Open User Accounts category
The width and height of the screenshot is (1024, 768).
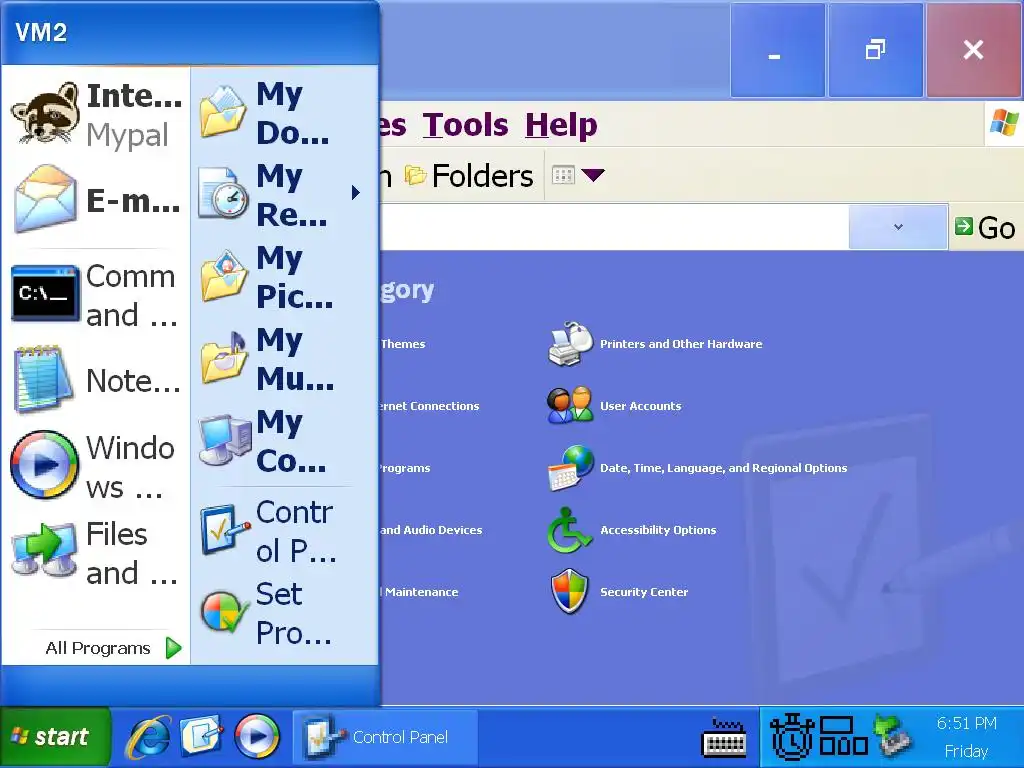pos(641,406)
